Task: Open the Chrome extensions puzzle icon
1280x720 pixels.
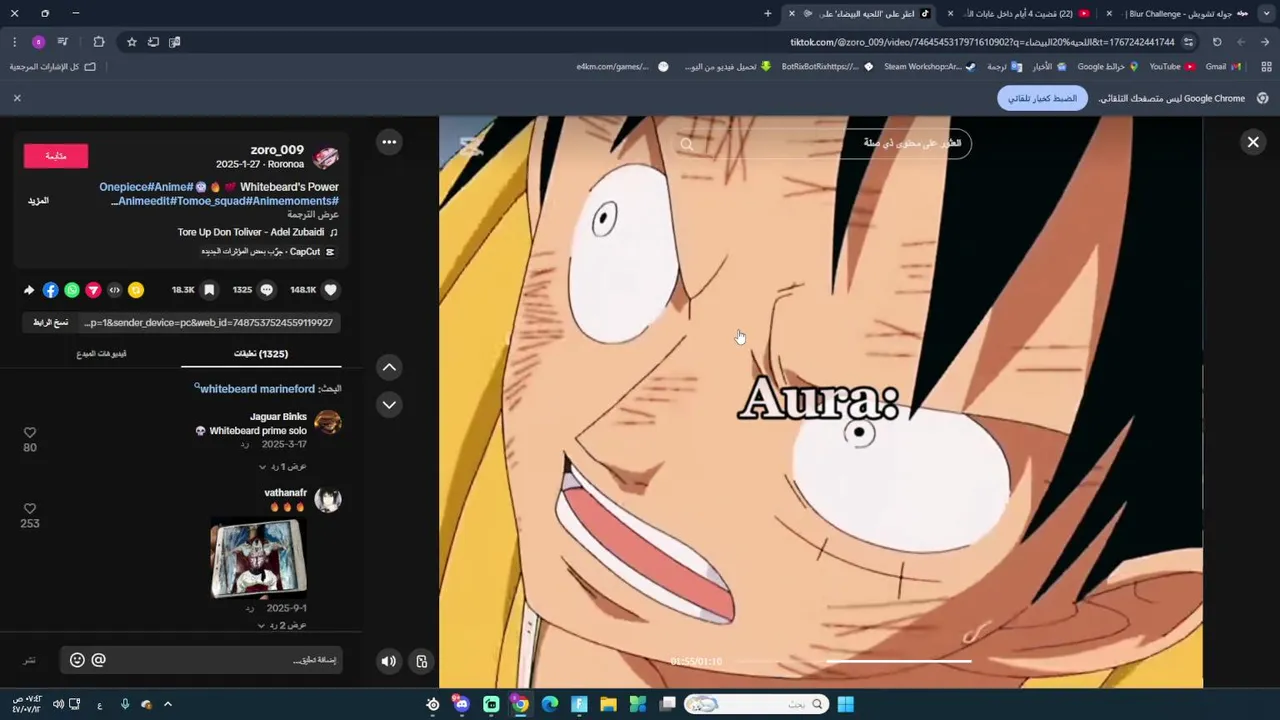Action: coord(99,42)
